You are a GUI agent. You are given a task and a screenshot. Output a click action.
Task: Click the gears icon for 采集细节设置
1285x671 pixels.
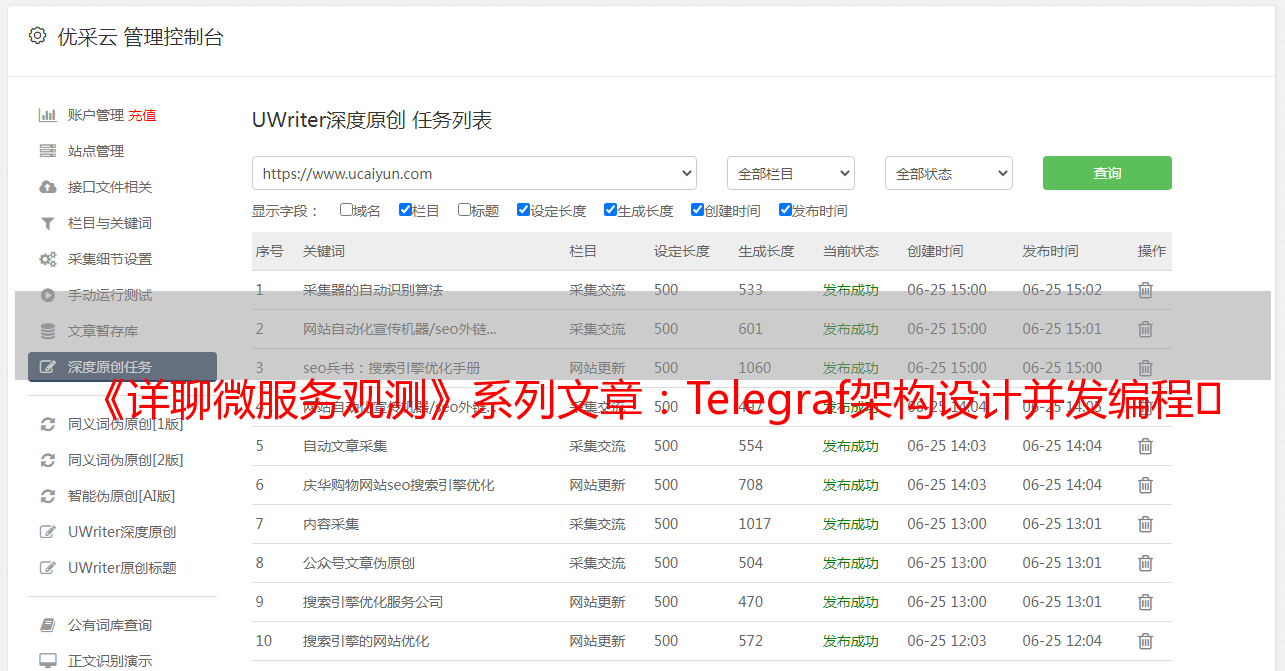[x=47, y=259]
